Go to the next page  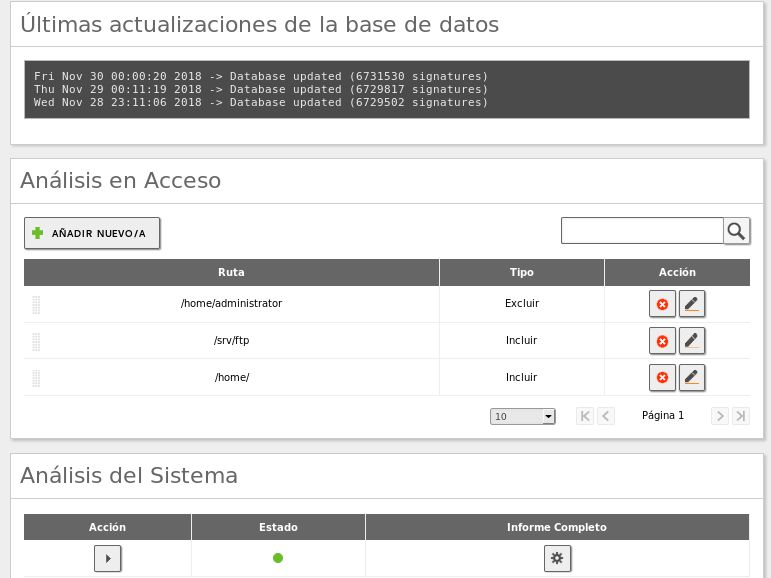point(720,416)
